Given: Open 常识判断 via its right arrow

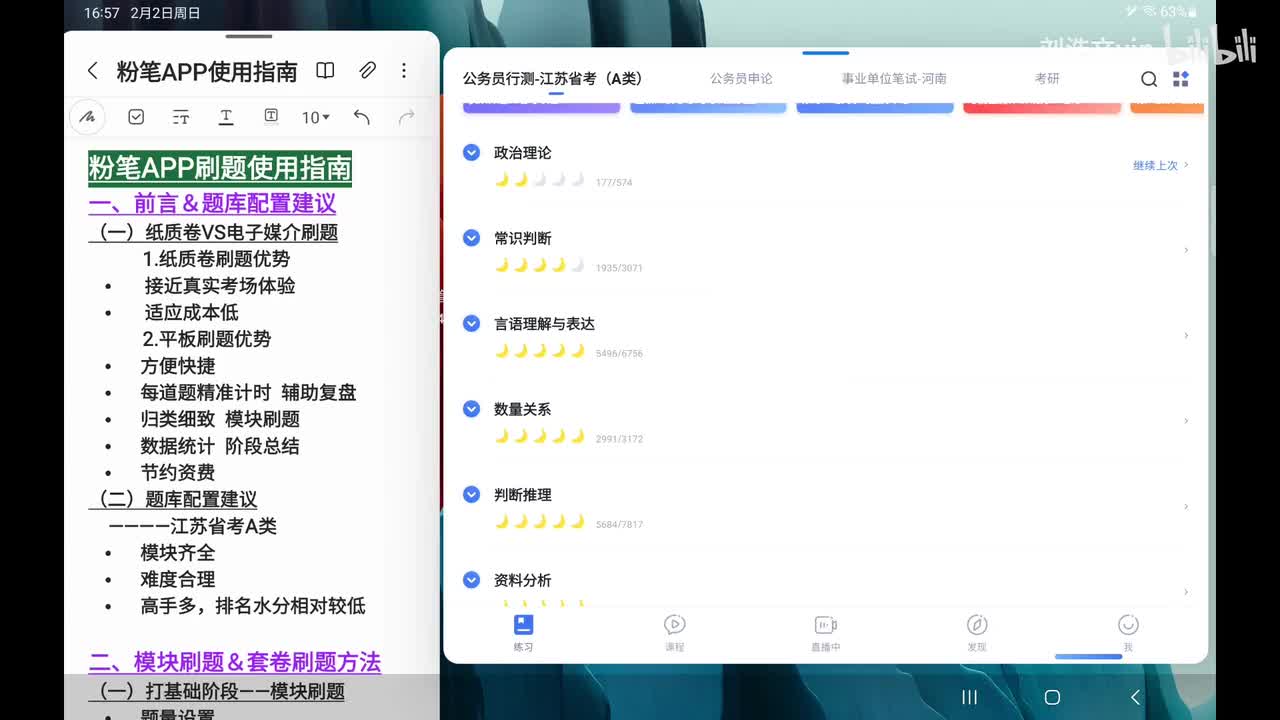Looking at the screenshot, I should (1186, 250).
